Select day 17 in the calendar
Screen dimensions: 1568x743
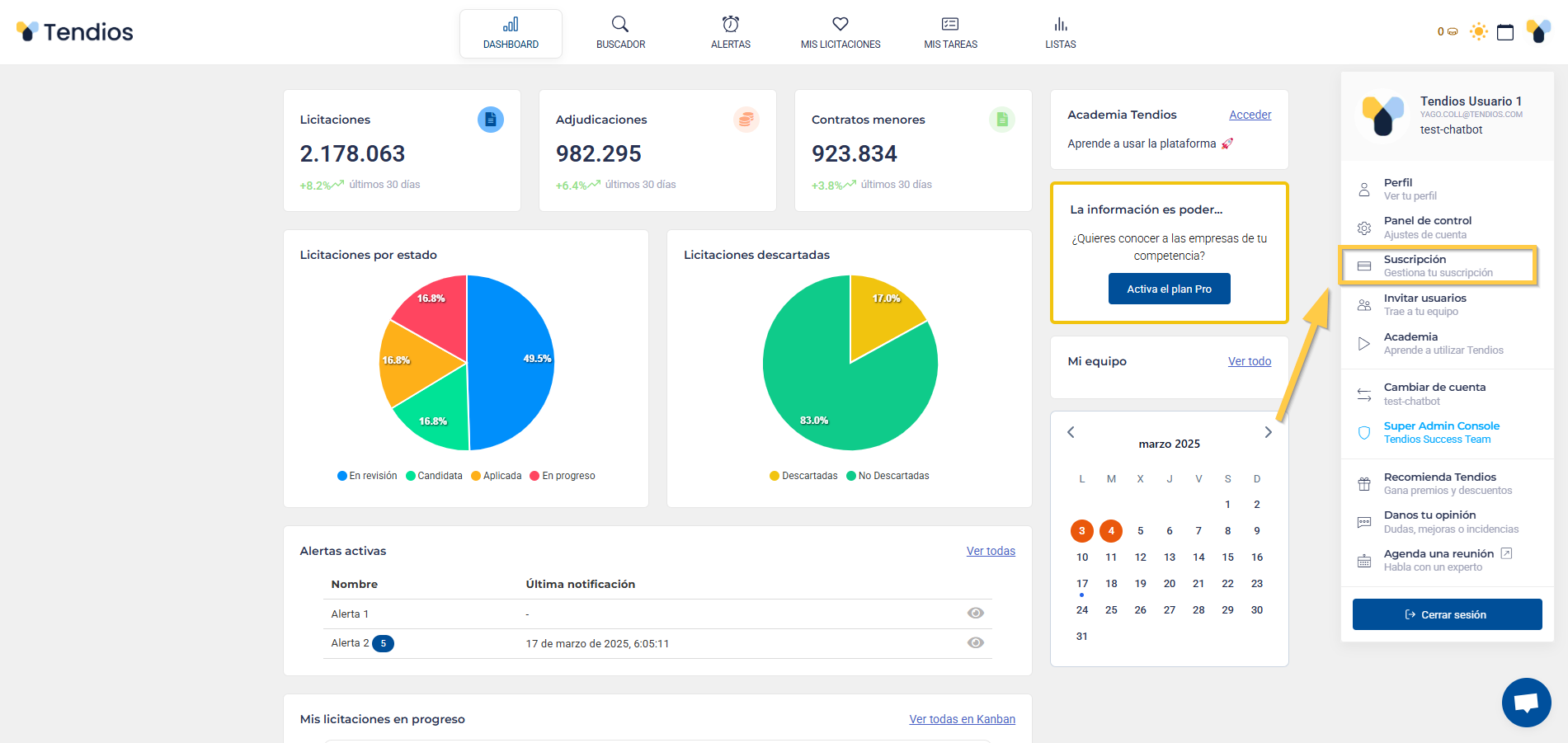(1082, 584)
